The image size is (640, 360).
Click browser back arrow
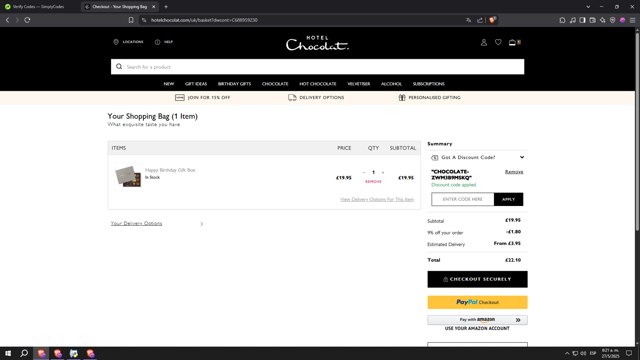click(x=7, y=20)
